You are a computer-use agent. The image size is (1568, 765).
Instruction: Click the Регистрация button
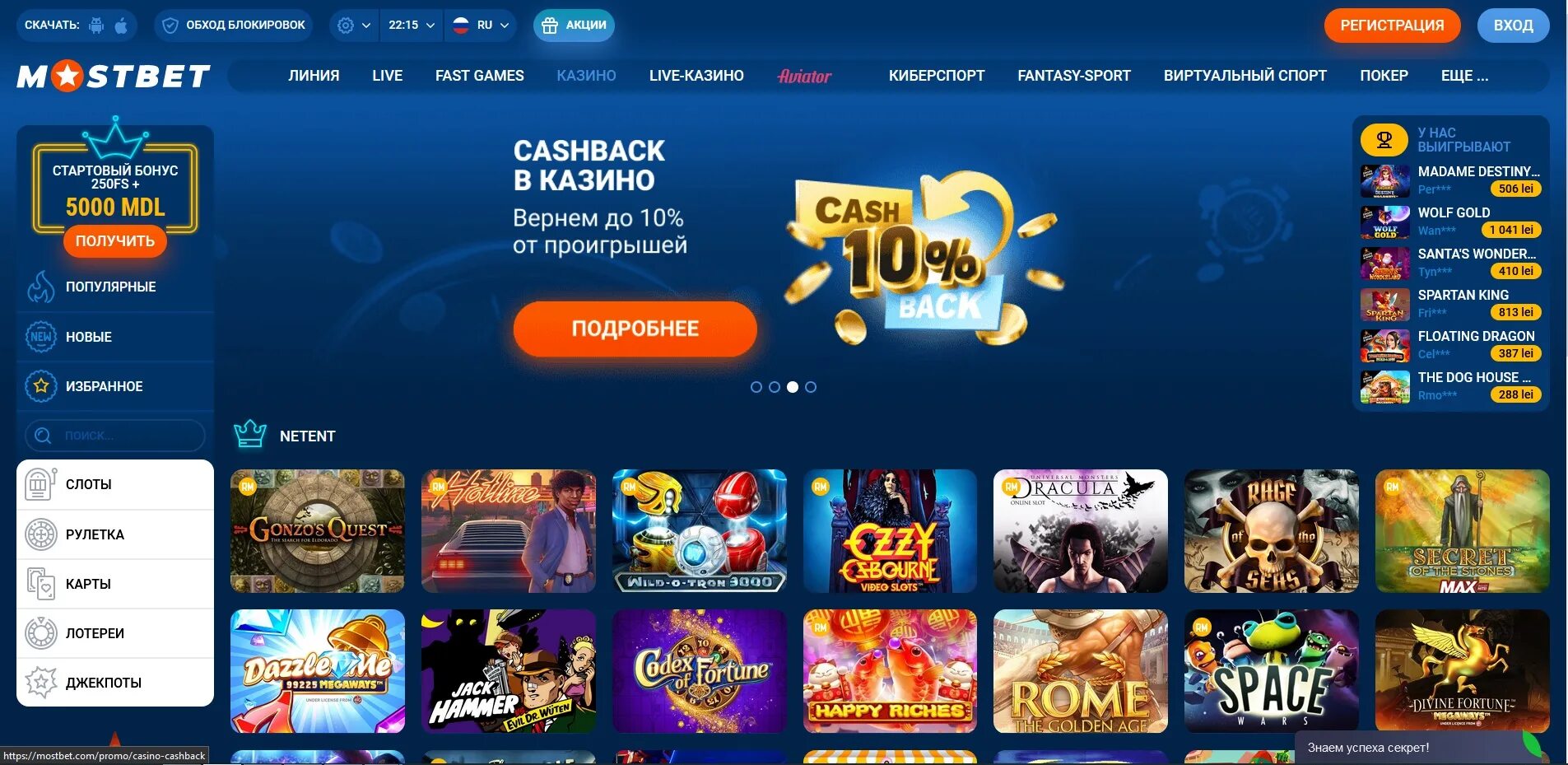tap(1392, 26)
